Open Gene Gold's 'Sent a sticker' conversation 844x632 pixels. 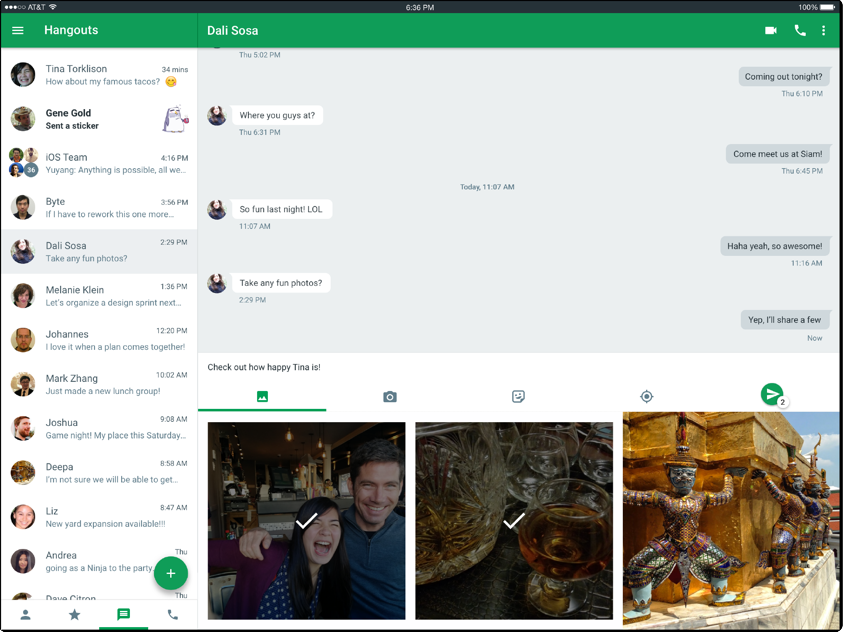(99, 119)
